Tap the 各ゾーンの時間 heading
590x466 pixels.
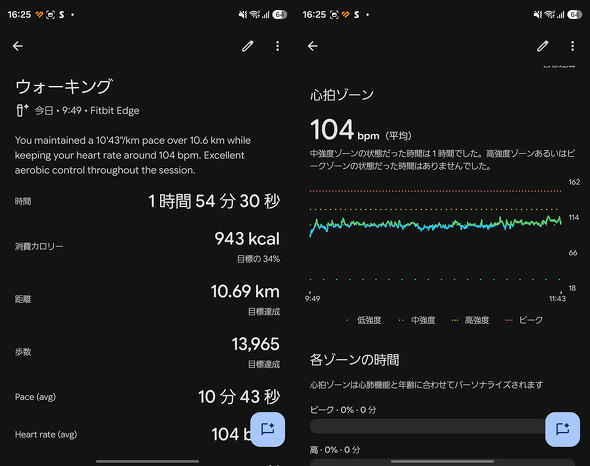pyautogui.click(x=354, y=360)
